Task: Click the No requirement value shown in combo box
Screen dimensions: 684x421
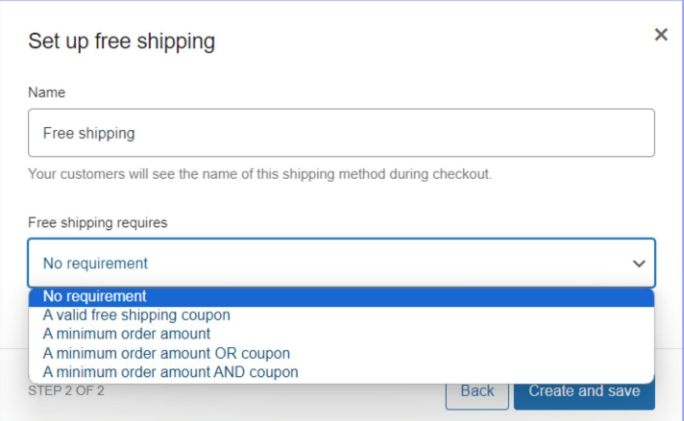Action: point(95,263)
